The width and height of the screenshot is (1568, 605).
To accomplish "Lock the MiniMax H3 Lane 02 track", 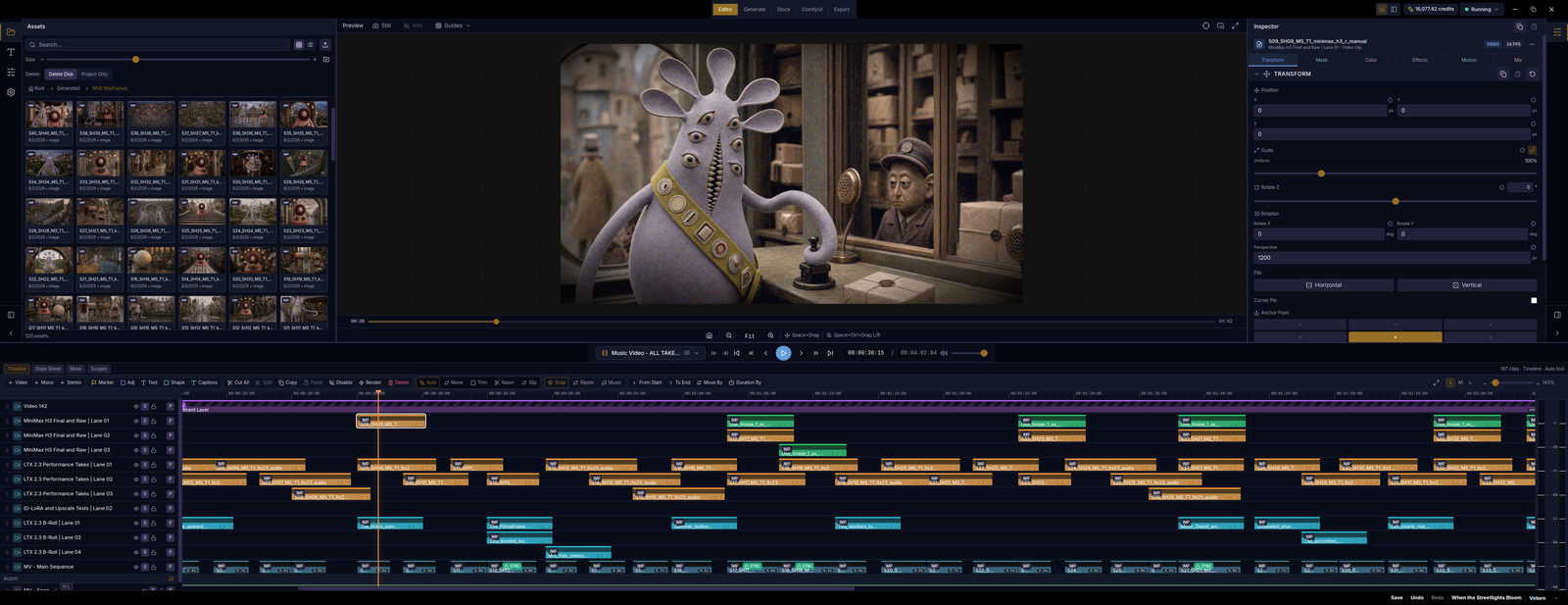I will point(153,435).
